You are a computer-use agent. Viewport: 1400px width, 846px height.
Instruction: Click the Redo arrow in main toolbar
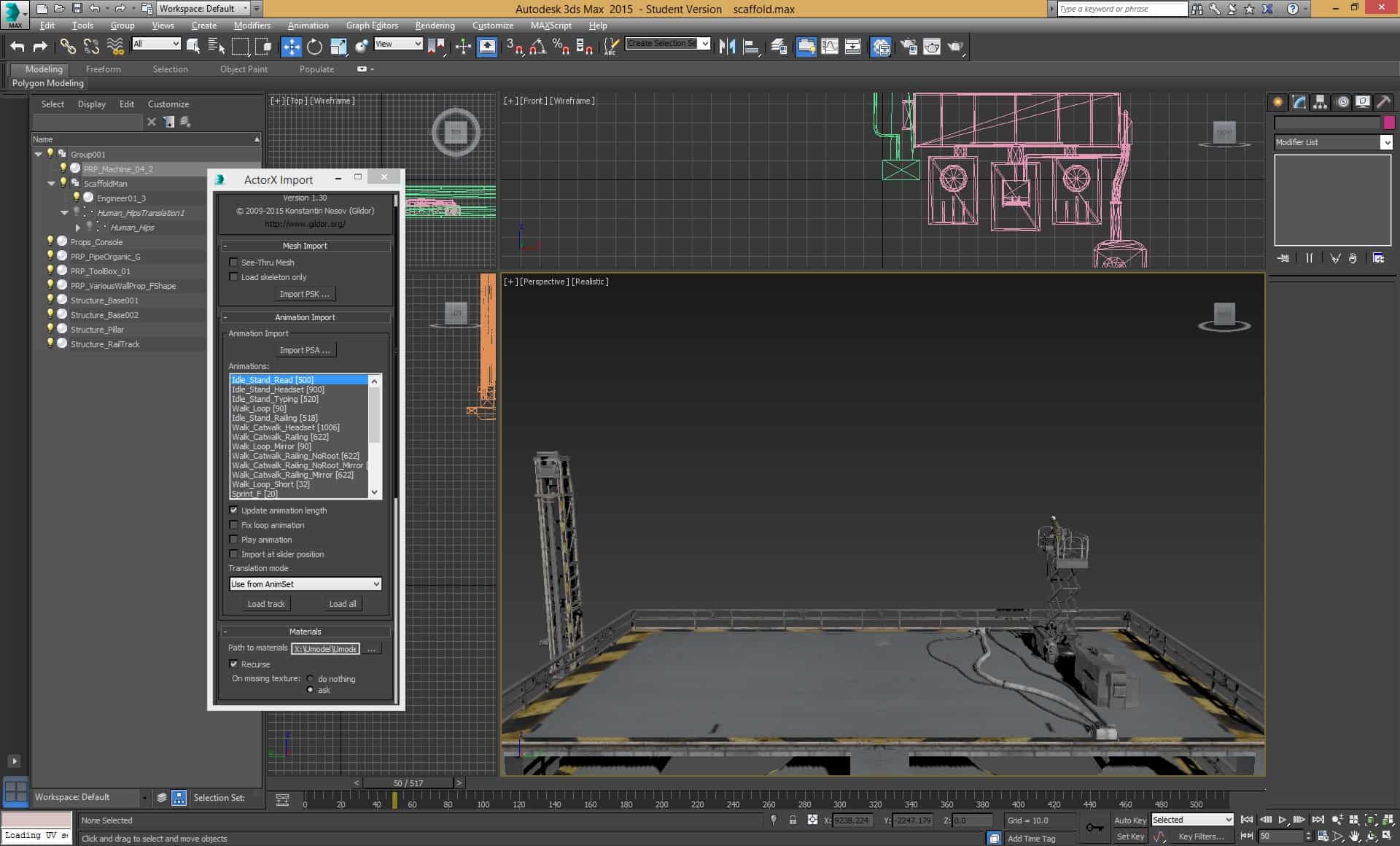click(40, 47)
